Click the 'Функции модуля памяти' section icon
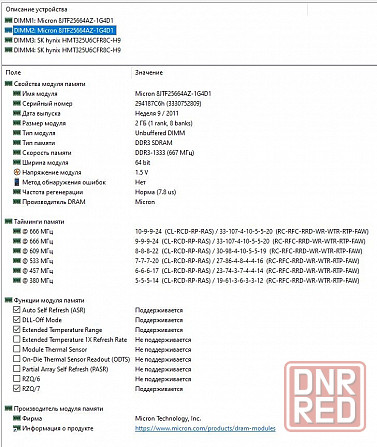Viewport: 377px width, 447px height. tap(9, 300)
